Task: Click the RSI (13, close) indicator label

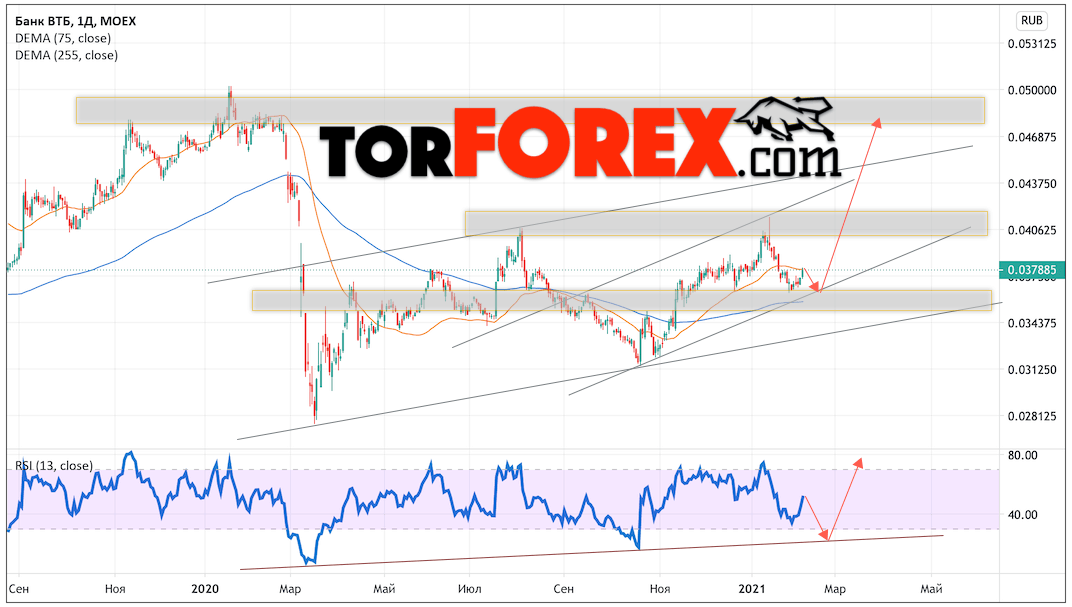Action: tap(54, 466)
